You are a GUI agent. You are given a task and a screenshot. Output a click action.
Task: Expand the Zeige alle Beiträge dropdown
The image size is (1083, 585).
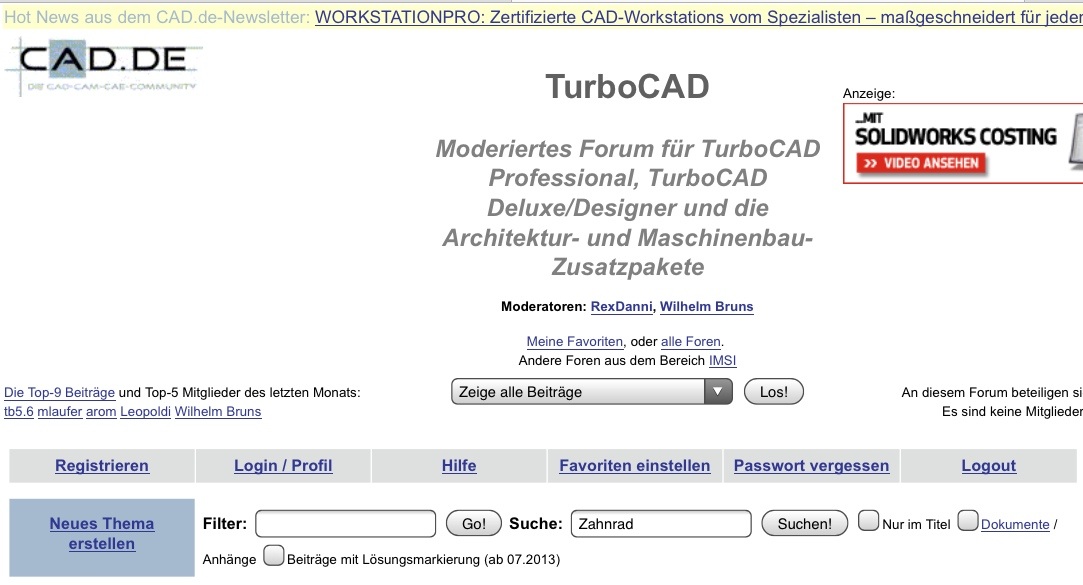pos(591,392)
